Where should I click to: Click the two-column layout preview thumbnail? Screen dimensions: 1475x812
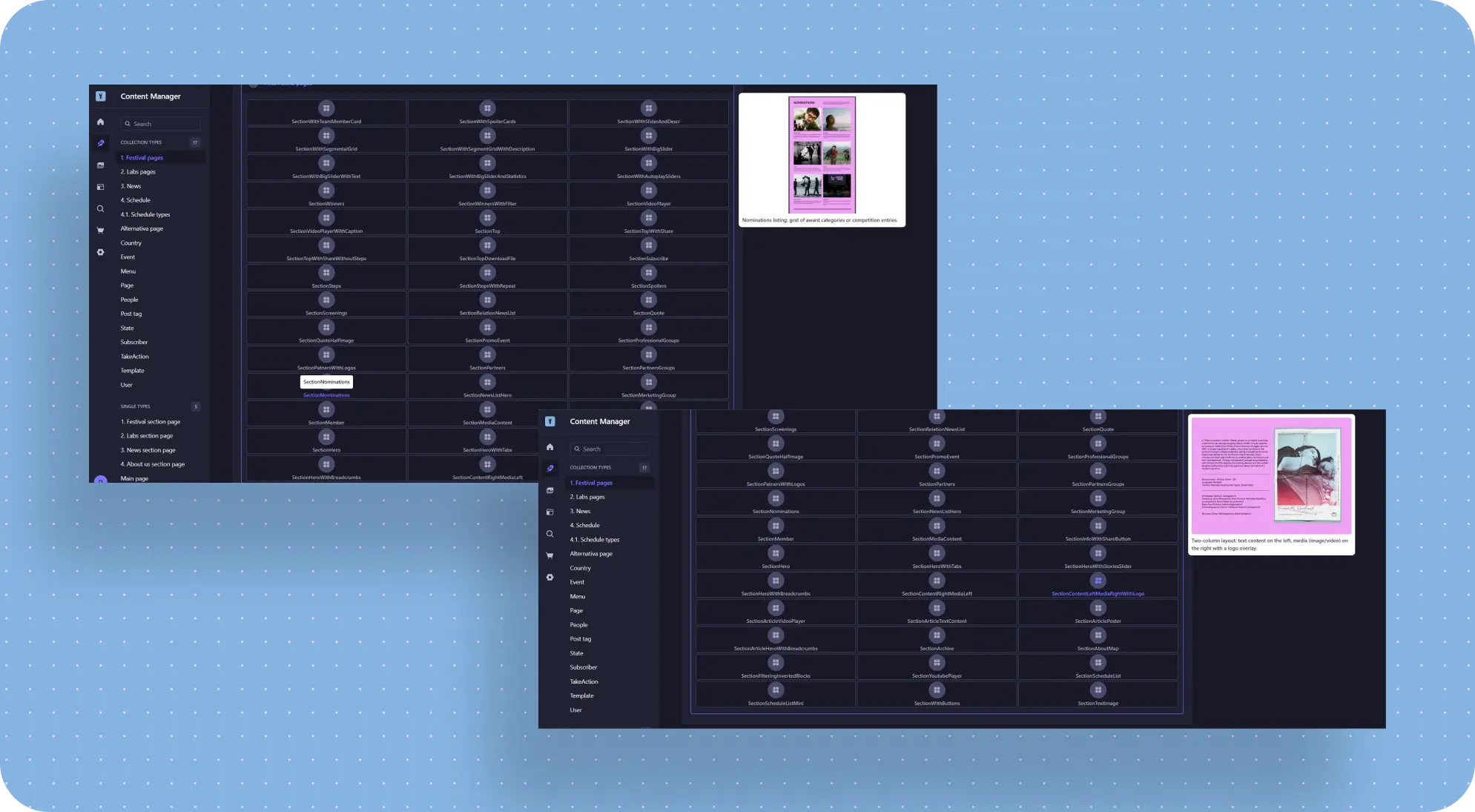pyautogui.click(x=1271, y=476)
